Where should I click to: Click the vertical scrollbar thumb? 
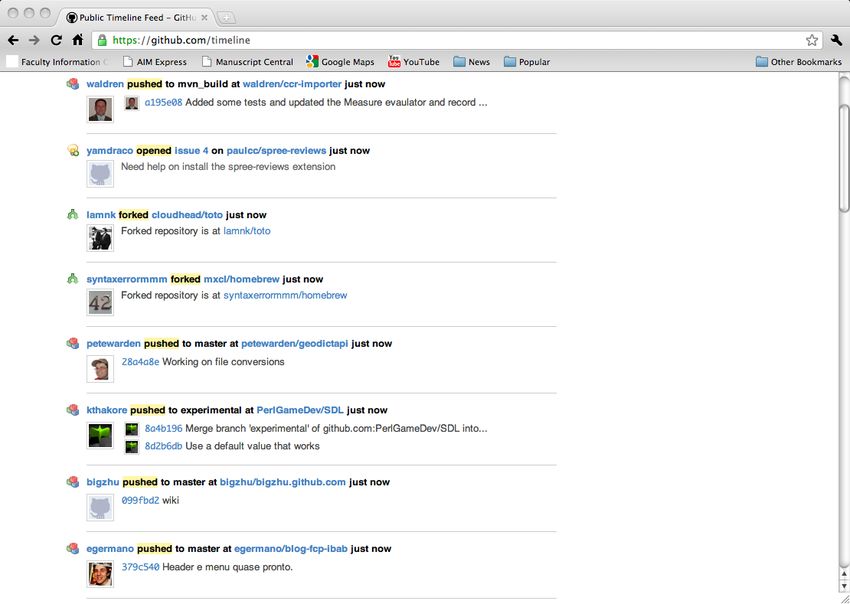coord(844,158)
